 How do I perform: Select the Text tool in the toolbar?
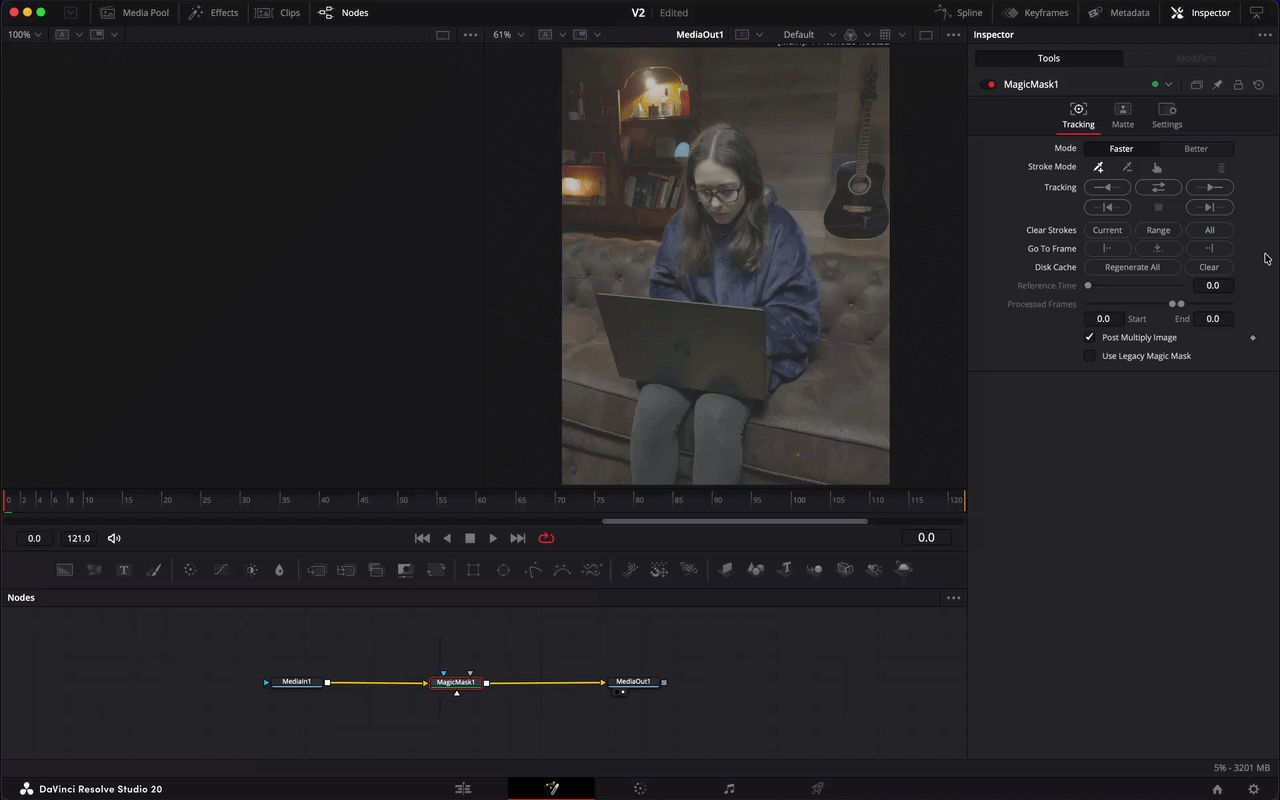pyautogui.click(x=124, y=570)
